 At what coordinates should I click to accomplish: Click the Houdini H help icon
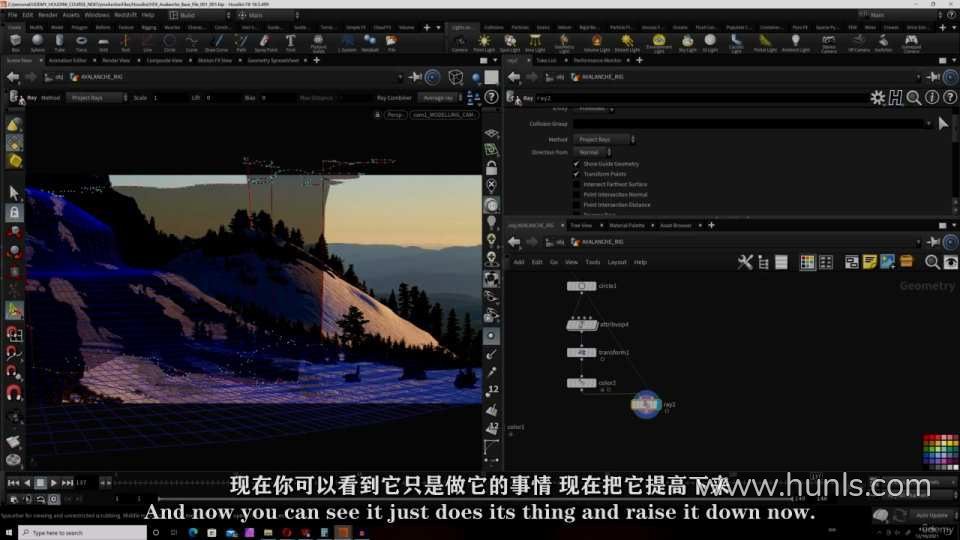(896, 97)
